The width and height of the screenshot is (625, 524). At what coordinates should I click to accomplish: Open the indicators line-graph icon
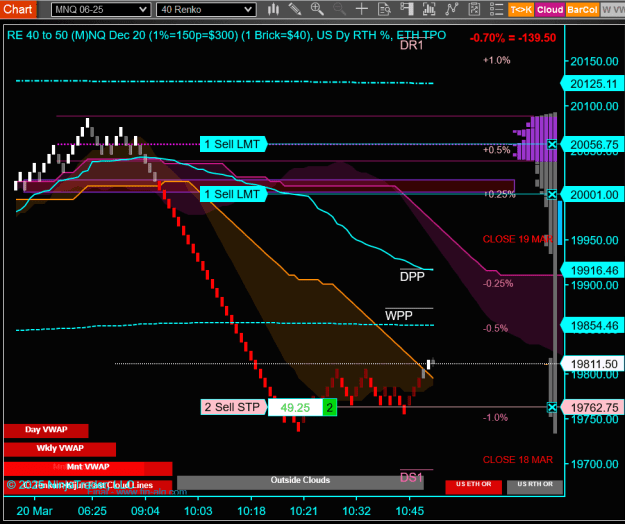452,9
